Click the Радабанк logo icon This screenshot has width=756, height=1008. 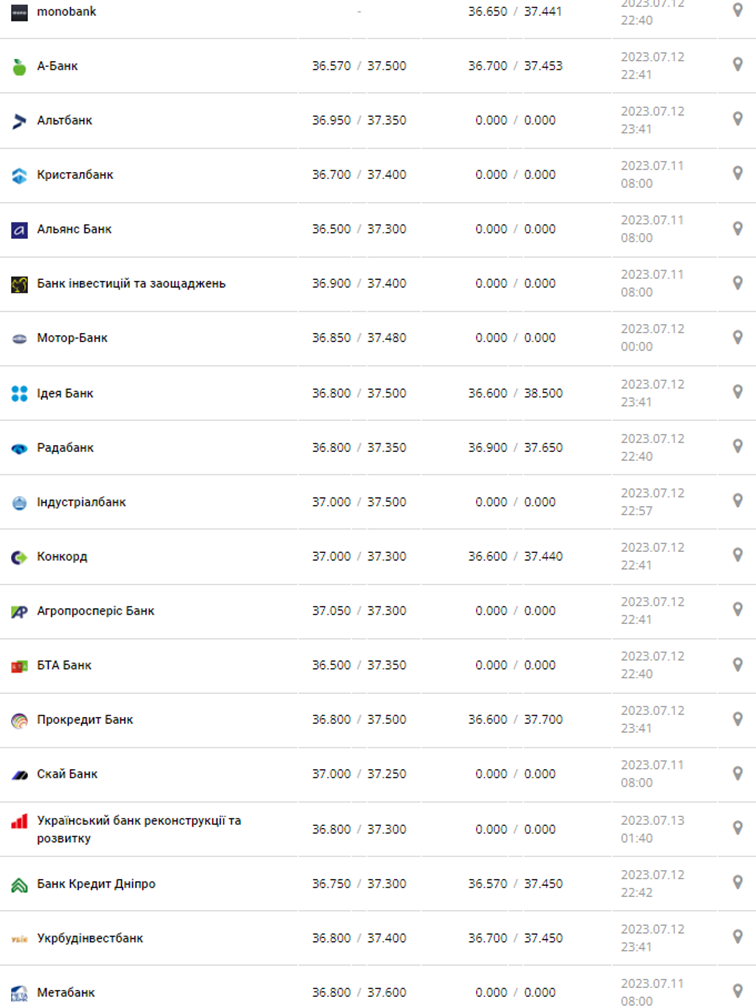[19, 449]
